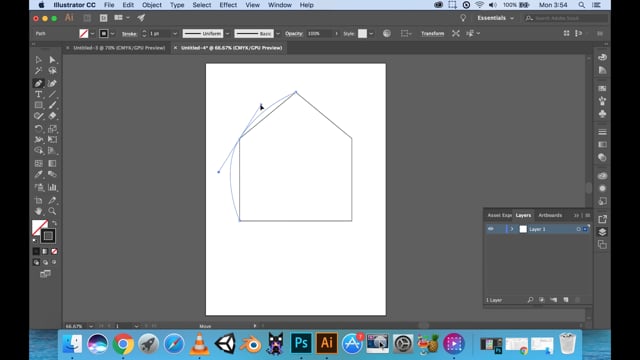Open Essentials workspace switcher

[495, 18]
